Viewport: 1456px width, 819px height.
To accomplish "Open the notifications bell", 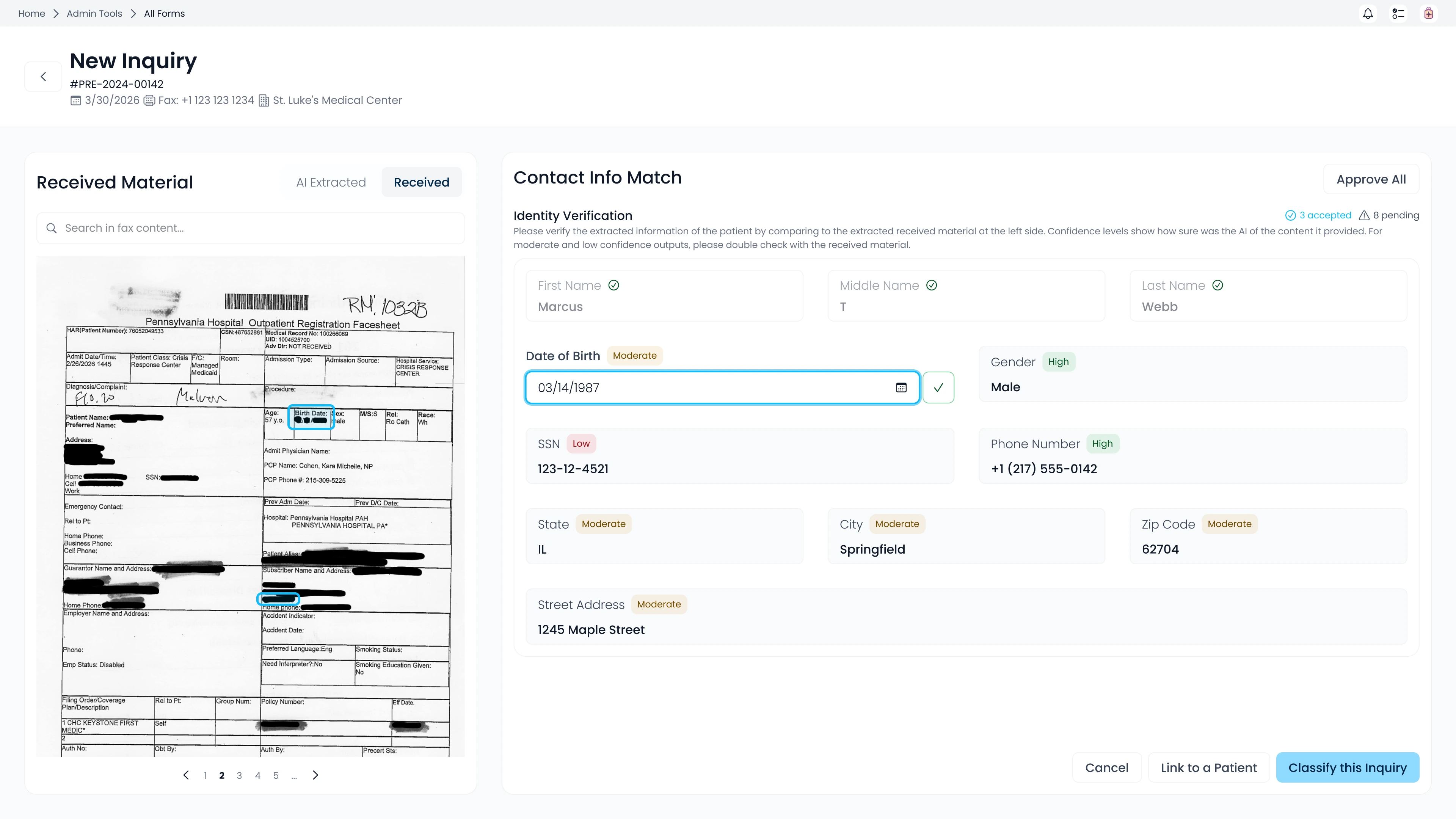I will pos(1368,14).
